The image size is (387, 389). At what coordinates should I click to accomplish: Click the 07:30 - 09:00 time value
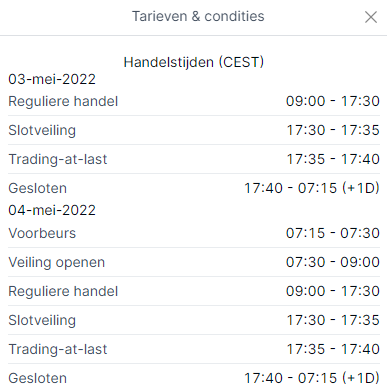click(333, 262)
